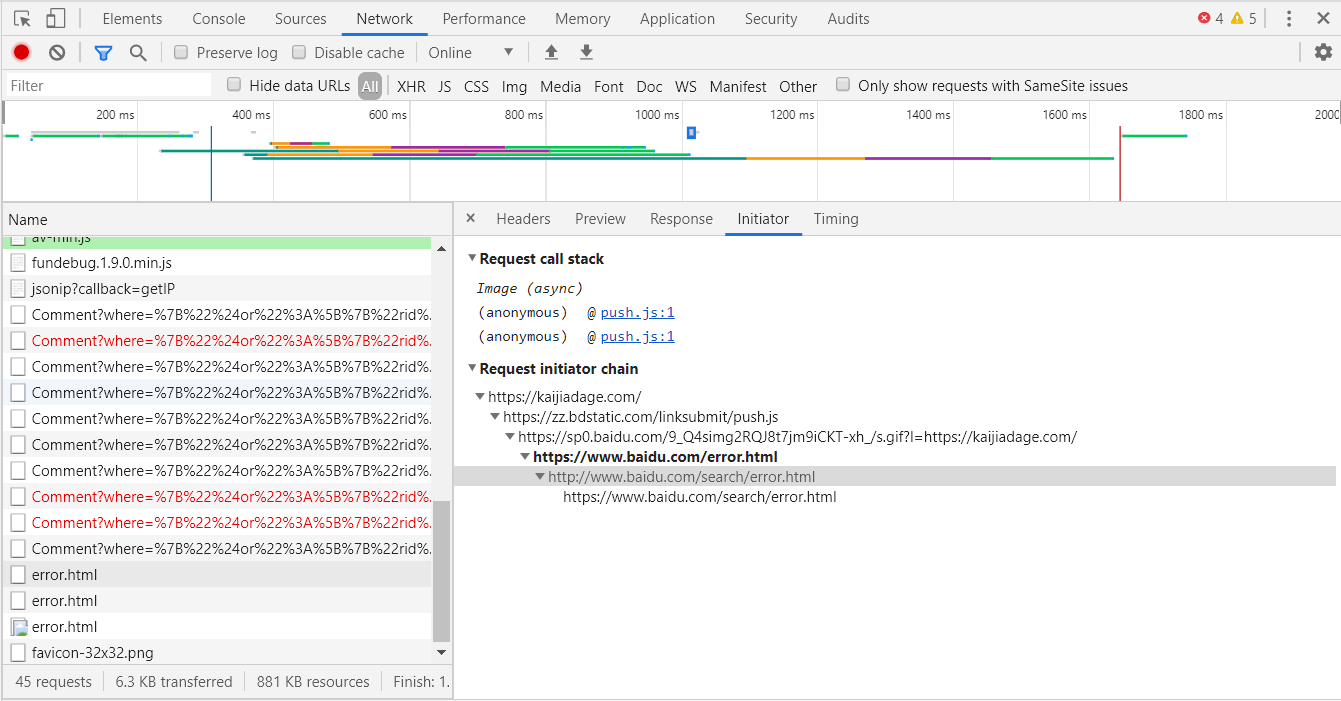Image resolution: width=1341 pixels, height=701 pixels.
Task: Select the inspect element cursor icon
Action: pyautogui.click(x=22, y=18)
